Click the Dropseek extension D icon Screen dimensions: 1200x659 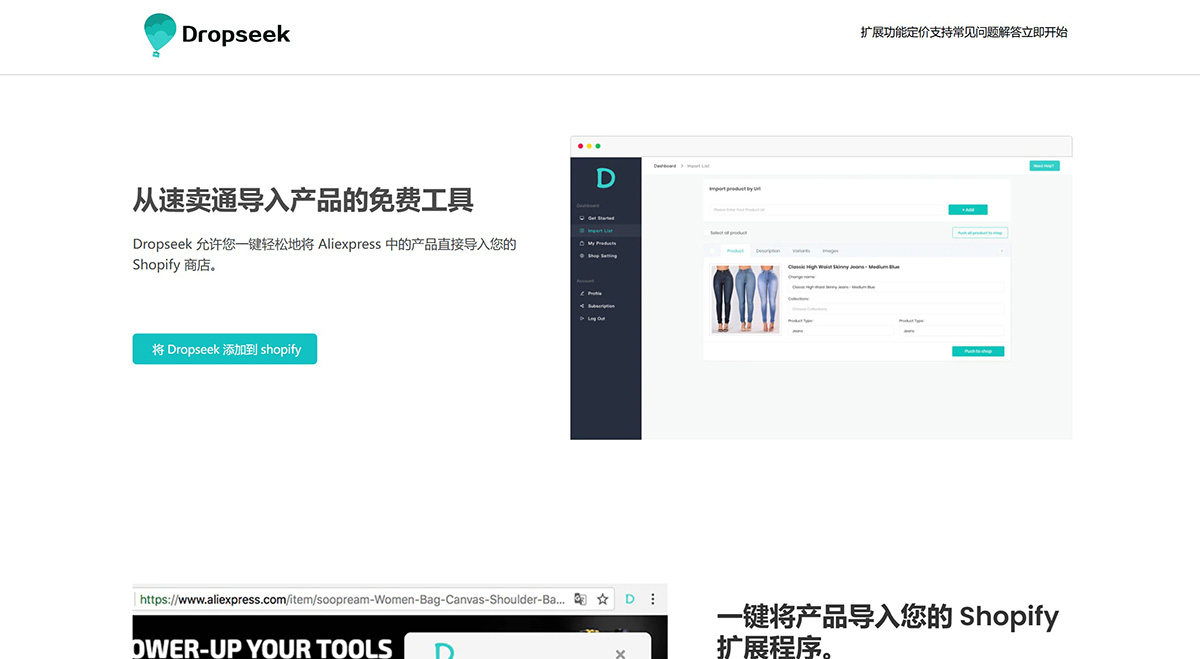click(x=630, y=599)
